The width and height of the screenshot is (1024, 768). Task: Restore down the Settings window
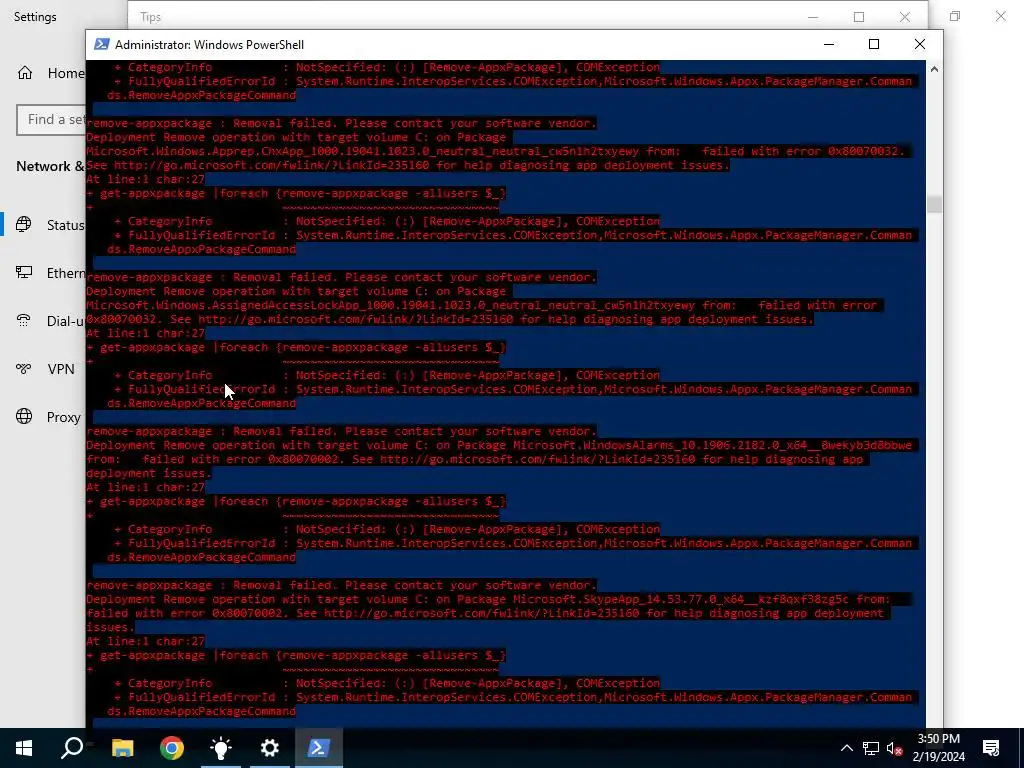pos(955,16)
